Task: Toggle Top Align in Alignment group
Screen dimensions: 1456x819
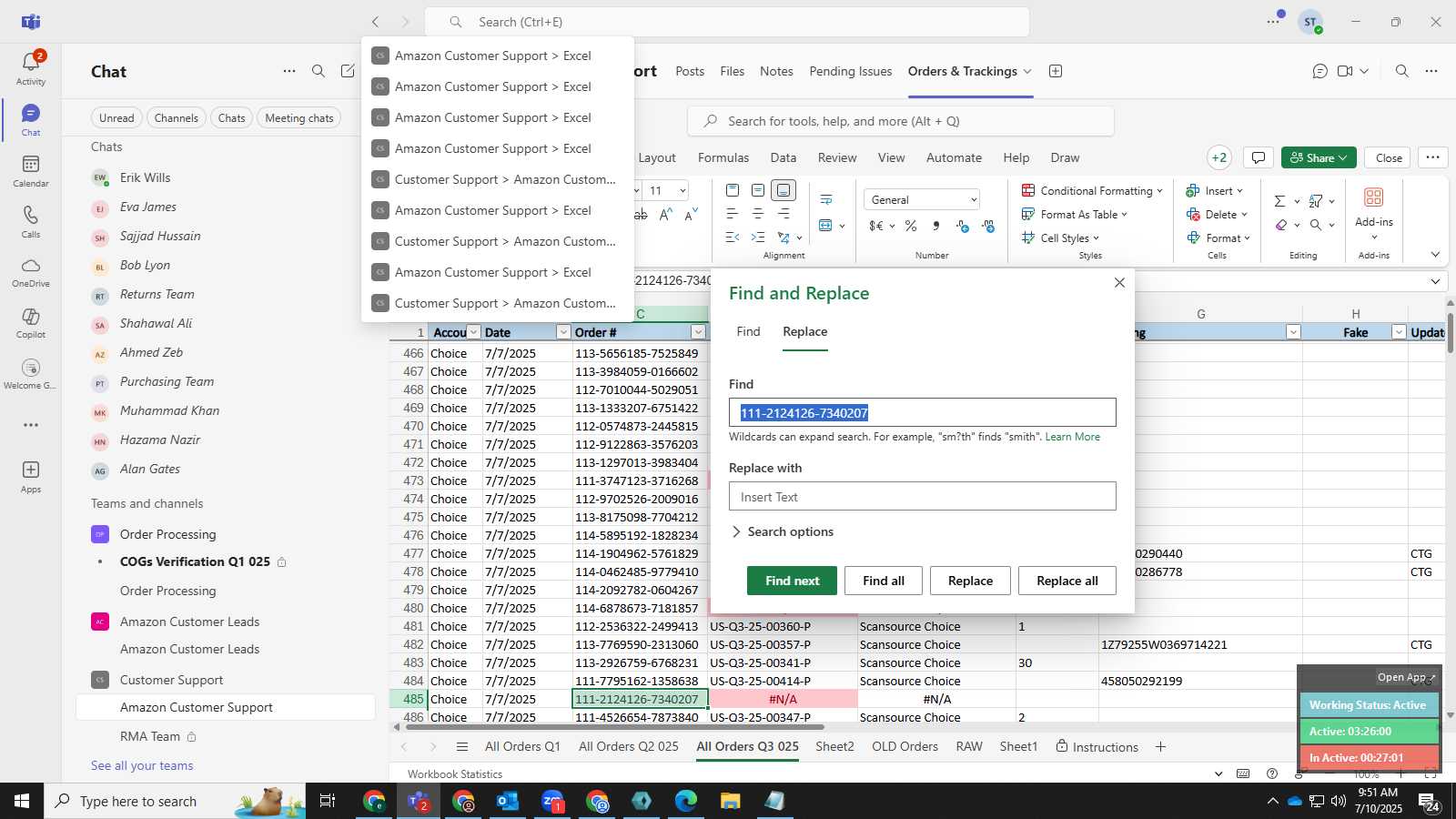Action: tap(733, 190)
